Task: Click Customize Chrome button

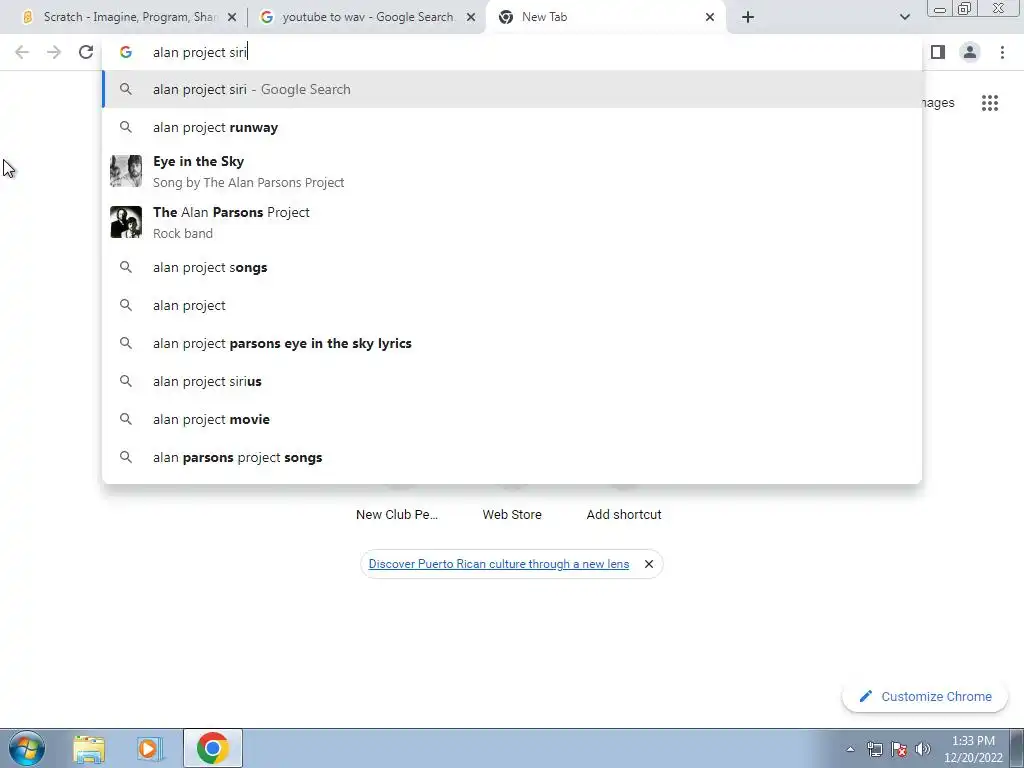Action: click(x=925, y=697)
